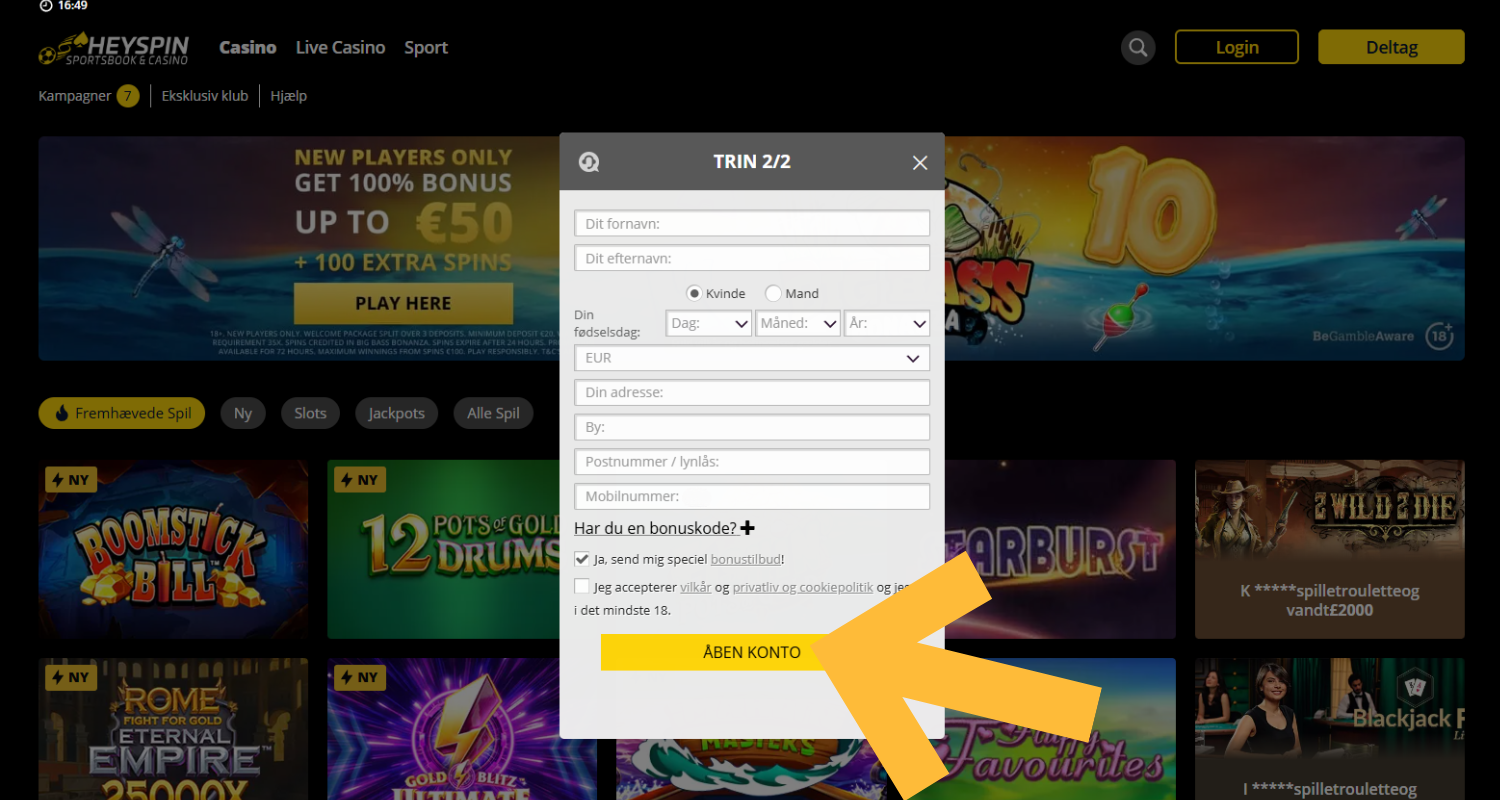The height and width of the screenshot is (800, 1500).
Task: Focus the Dit fornavn input field
Action: (752, 223)
